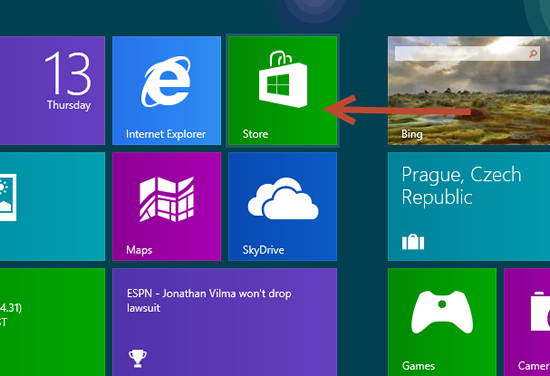Click the Internet Explorer 'e' logo

pyautogui.click(x=166, y=81)
